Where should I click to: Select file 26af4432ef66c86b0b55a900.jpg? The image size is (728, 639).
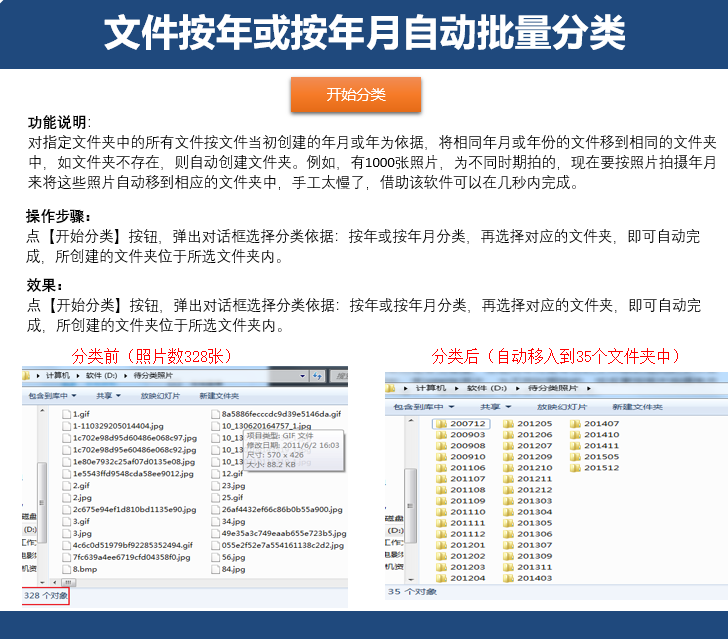click(282, 509)
